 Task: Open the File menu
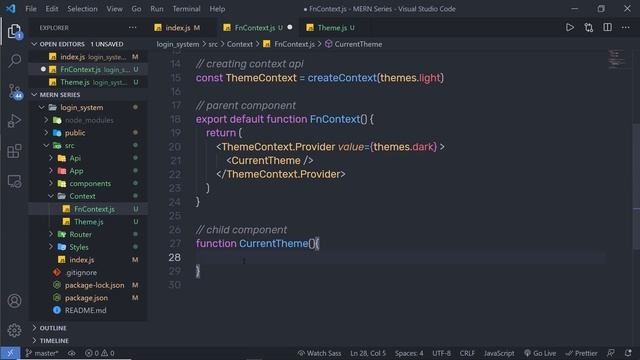(x=31, y=9)
